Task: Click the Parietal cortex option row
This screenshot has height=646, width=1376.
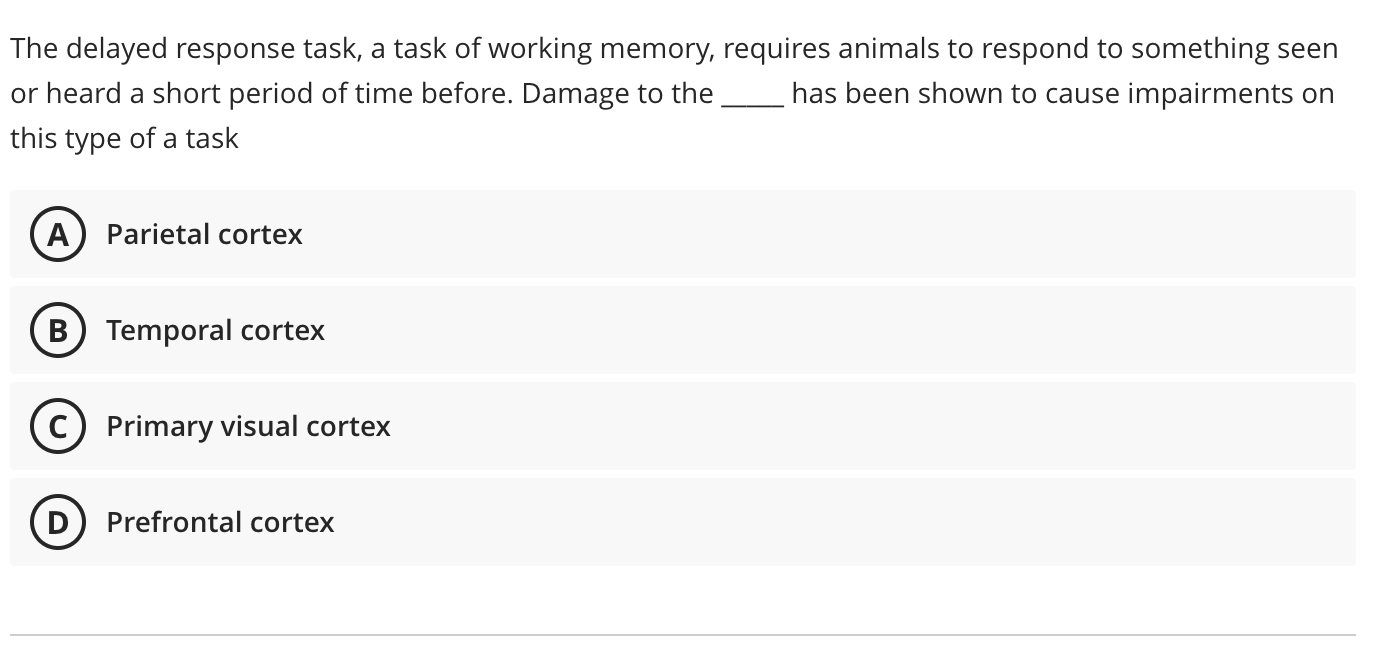Action: coord(600,235)
